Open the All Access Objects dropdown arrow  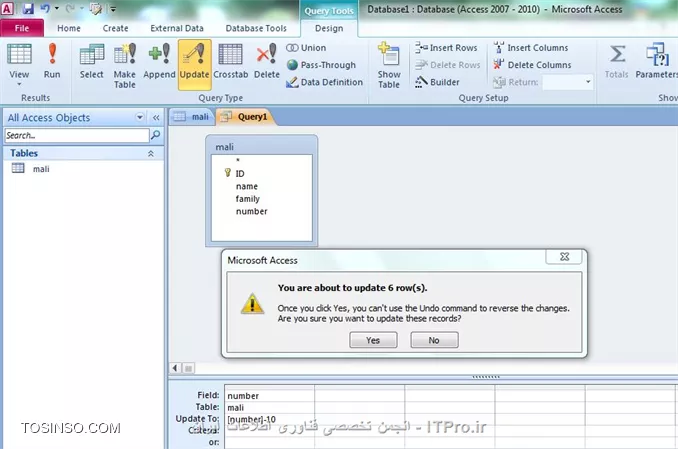[139, 117]
